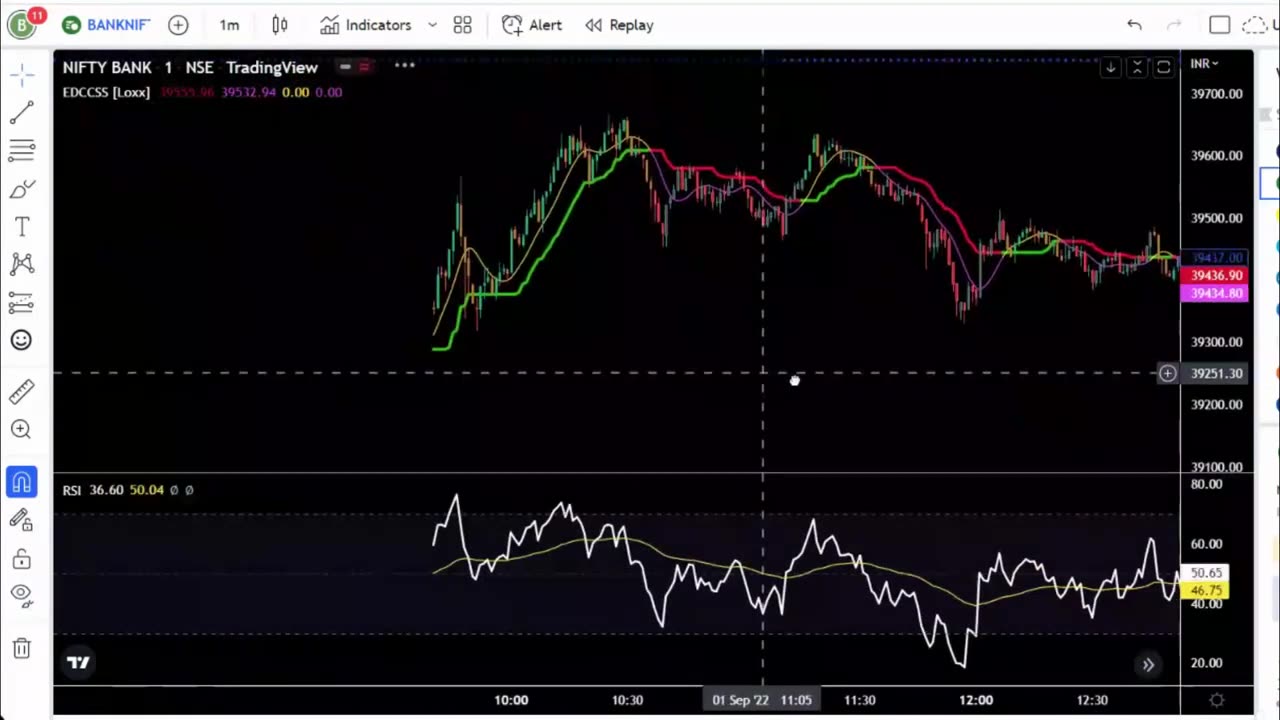This screenshot has height=720, width=1280.
Task: Toggle lock all drawing tools
Action: (22, 558)
